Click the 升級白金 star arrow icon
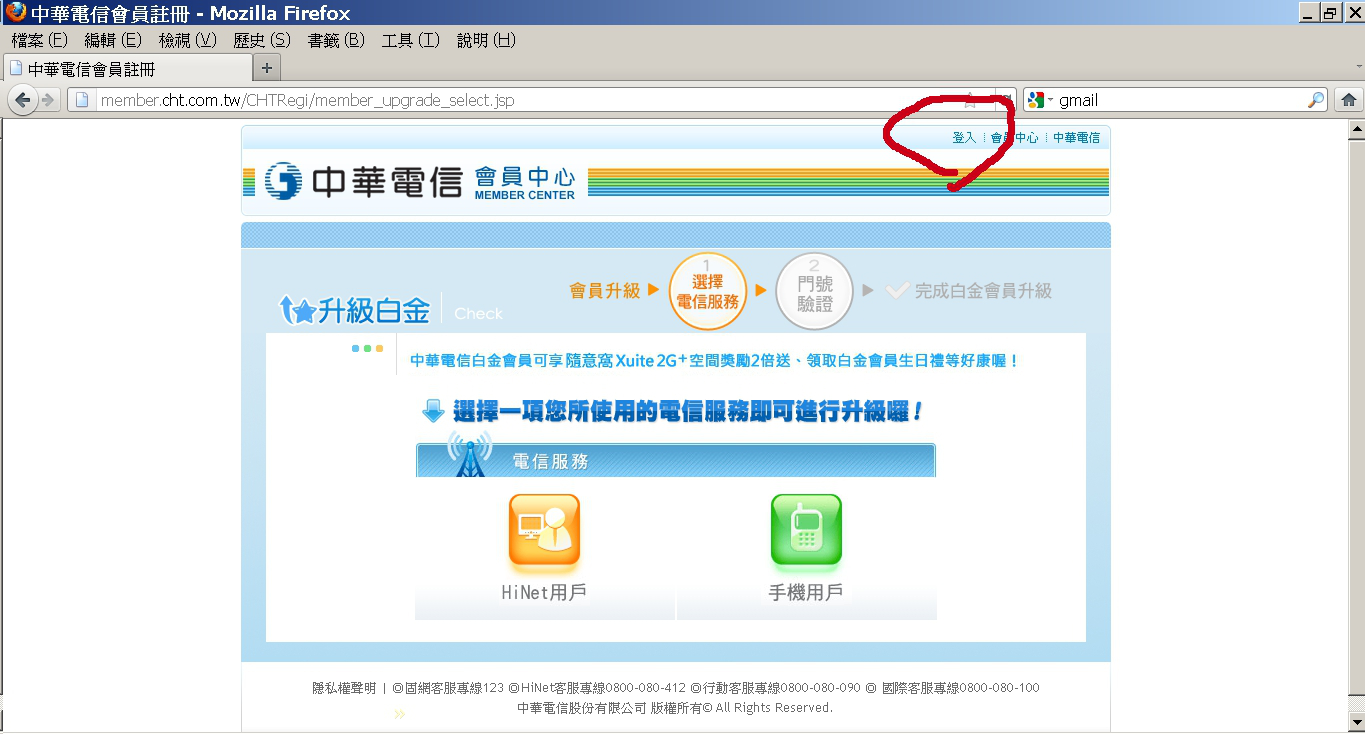 tap(298, 310)
